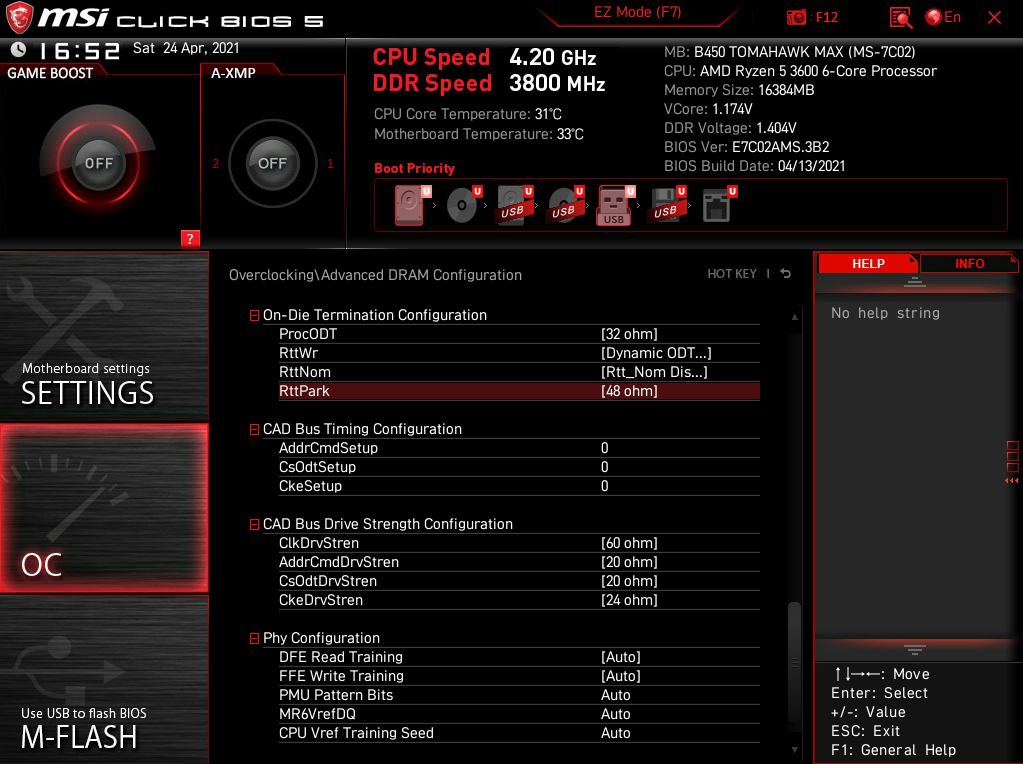Image resolution: width=1023 pixels, height=764 pixels.
Task: Click the Boot Priority label
Action: [x=414, y=168]
